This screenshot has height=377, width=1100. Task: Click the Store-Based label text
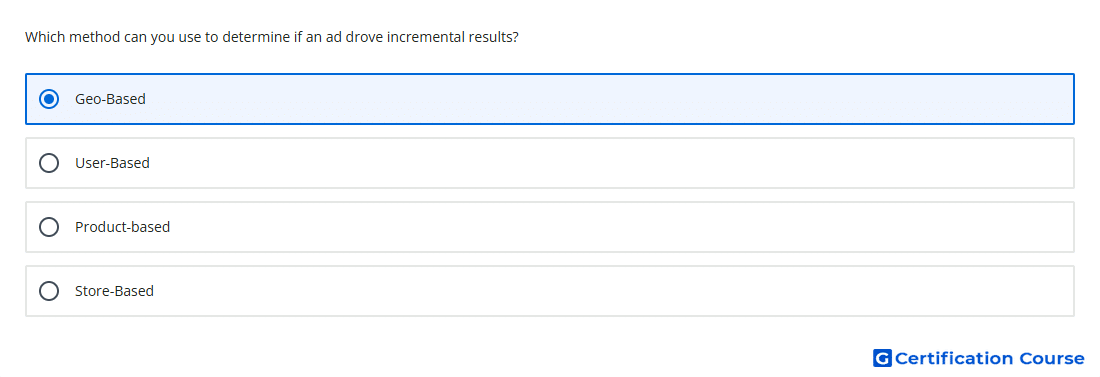tap(114, 291)
